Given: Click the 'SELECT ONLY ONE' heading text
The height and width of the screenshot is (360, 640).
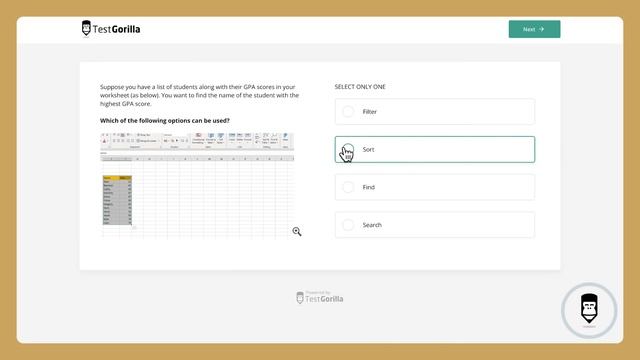Looking at the screenshot, I should tap(360, 87).
